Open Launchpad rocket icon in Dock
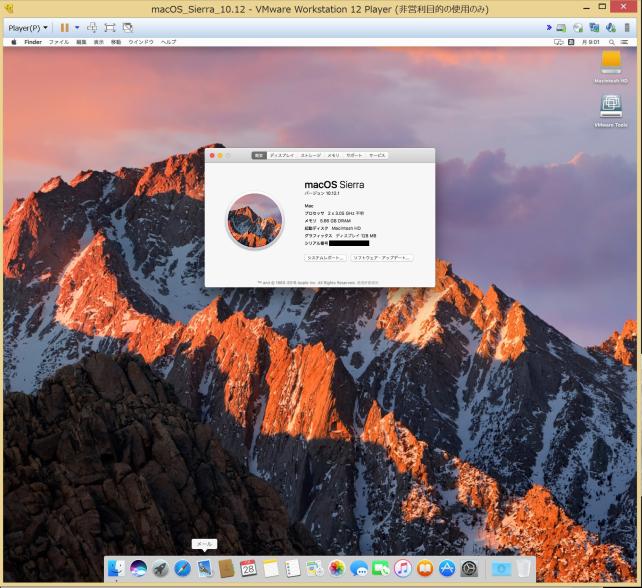Viewport: 642px width, 588px height. (160, 568)
